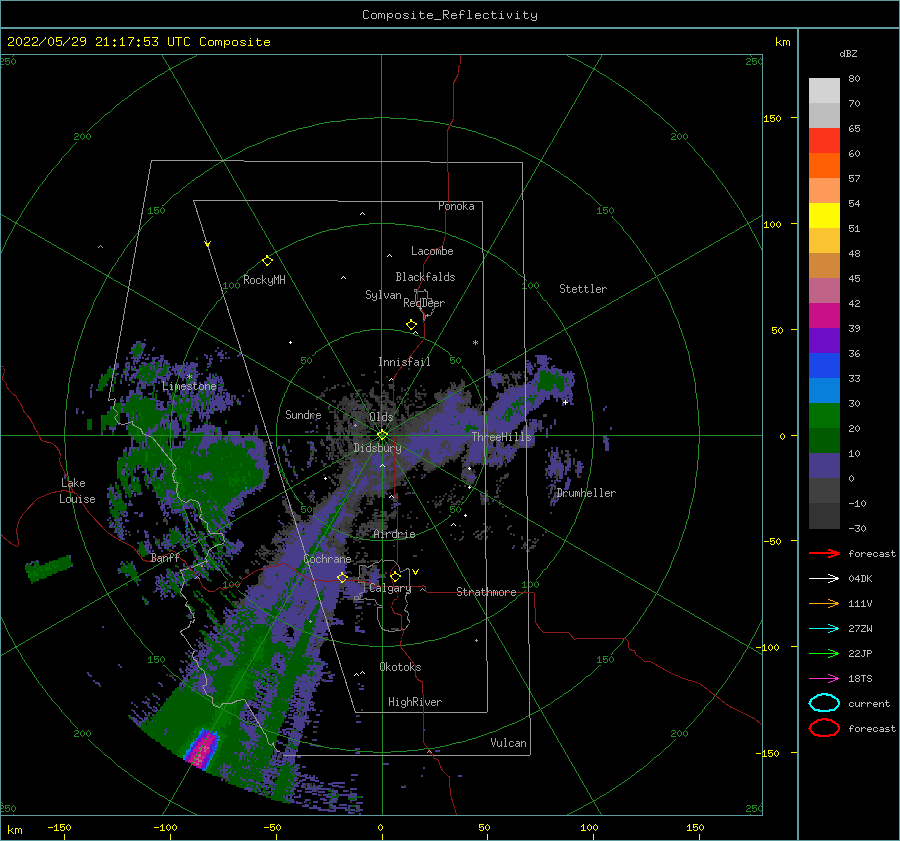Click the Blackfalds city label
This screenshot has height=841, width=900.
coord(425,277)
